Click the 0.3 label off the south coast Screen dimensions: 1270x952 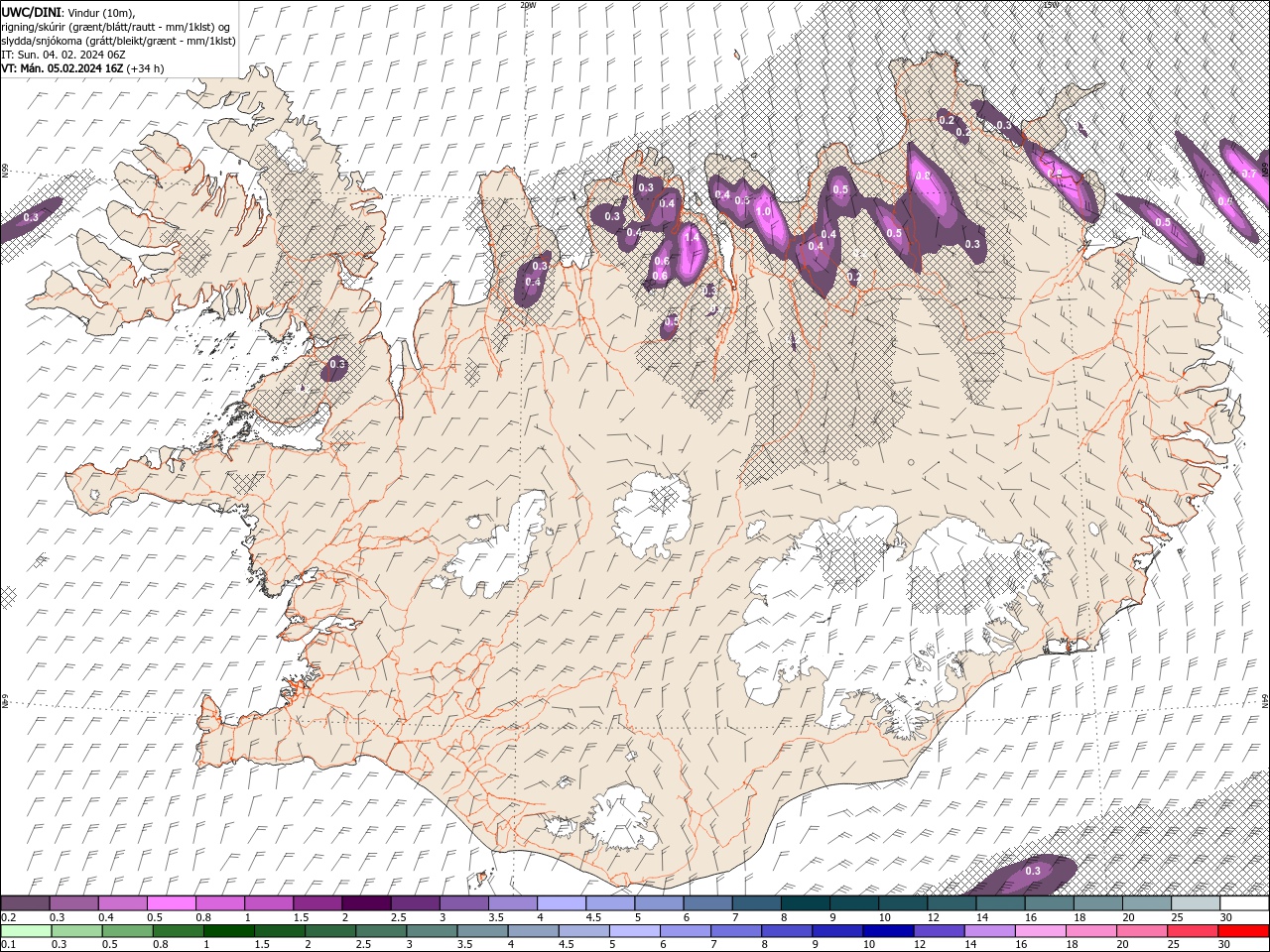click(1032, 871)
